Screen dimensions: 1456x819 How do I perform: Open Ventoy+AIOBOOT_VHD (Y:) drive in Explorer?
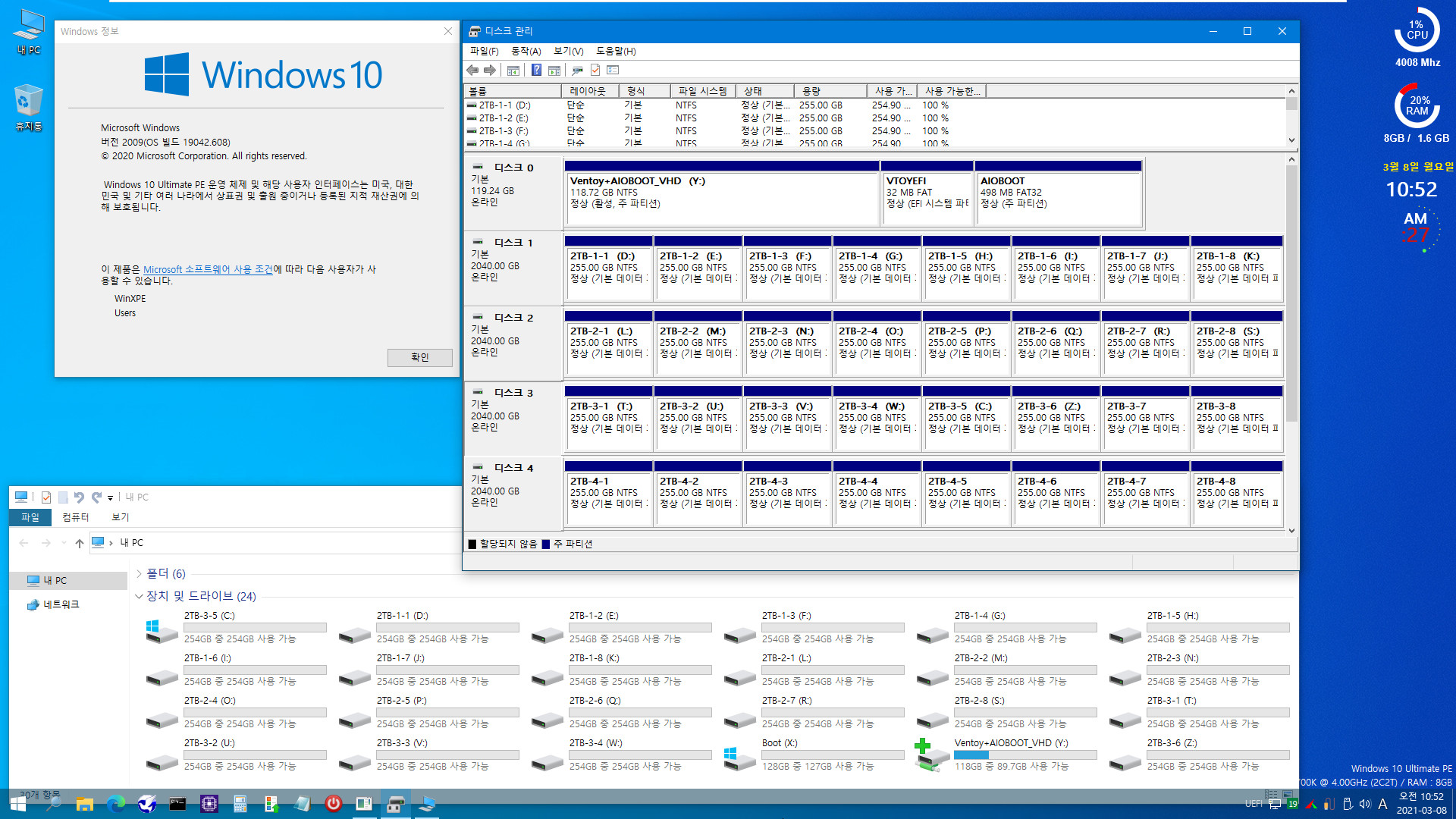click(x=1007, y=755)
